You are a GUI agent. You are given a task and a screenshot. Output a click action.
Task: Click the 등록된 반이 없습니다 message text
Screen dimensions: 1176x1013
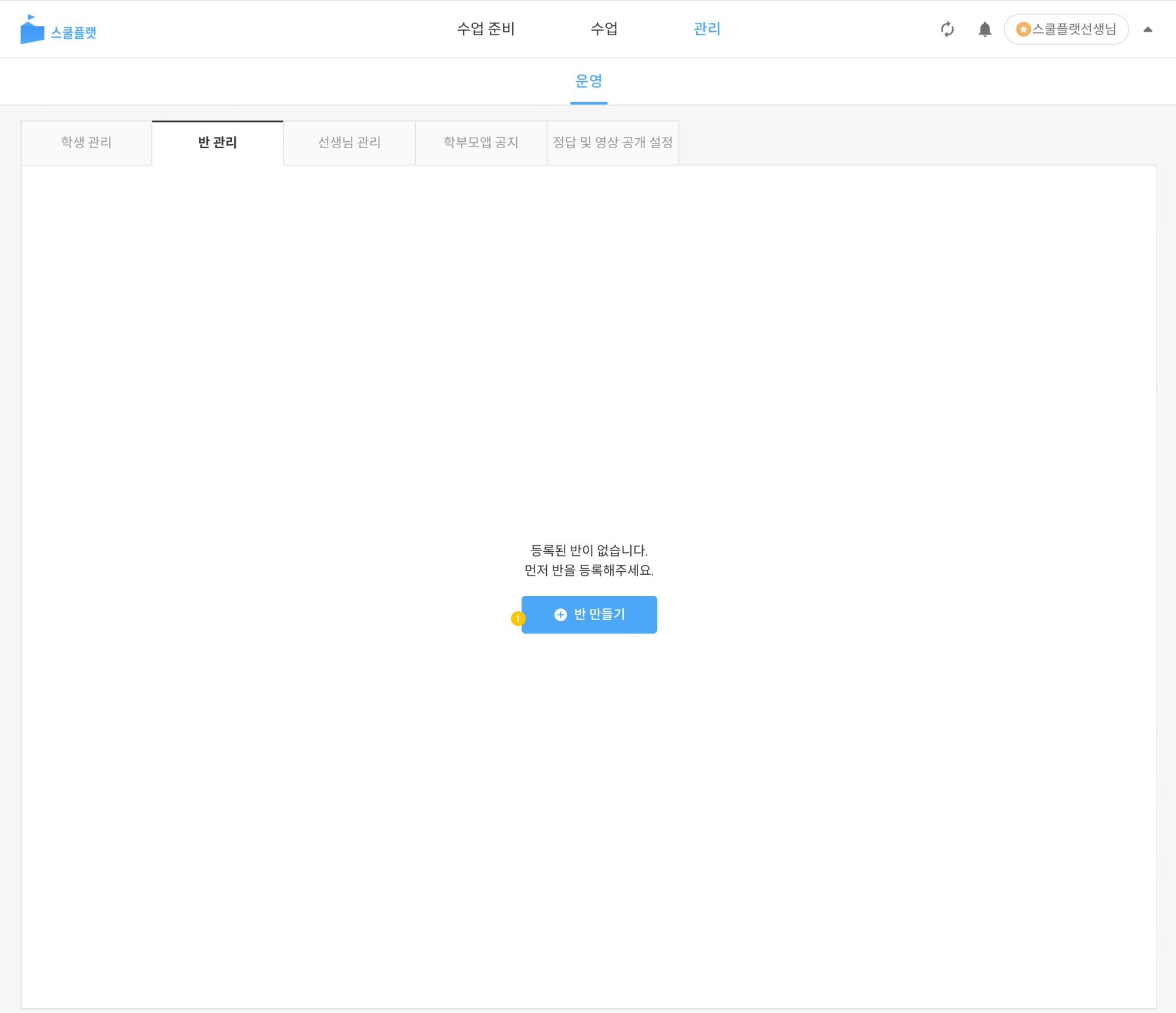589,551
